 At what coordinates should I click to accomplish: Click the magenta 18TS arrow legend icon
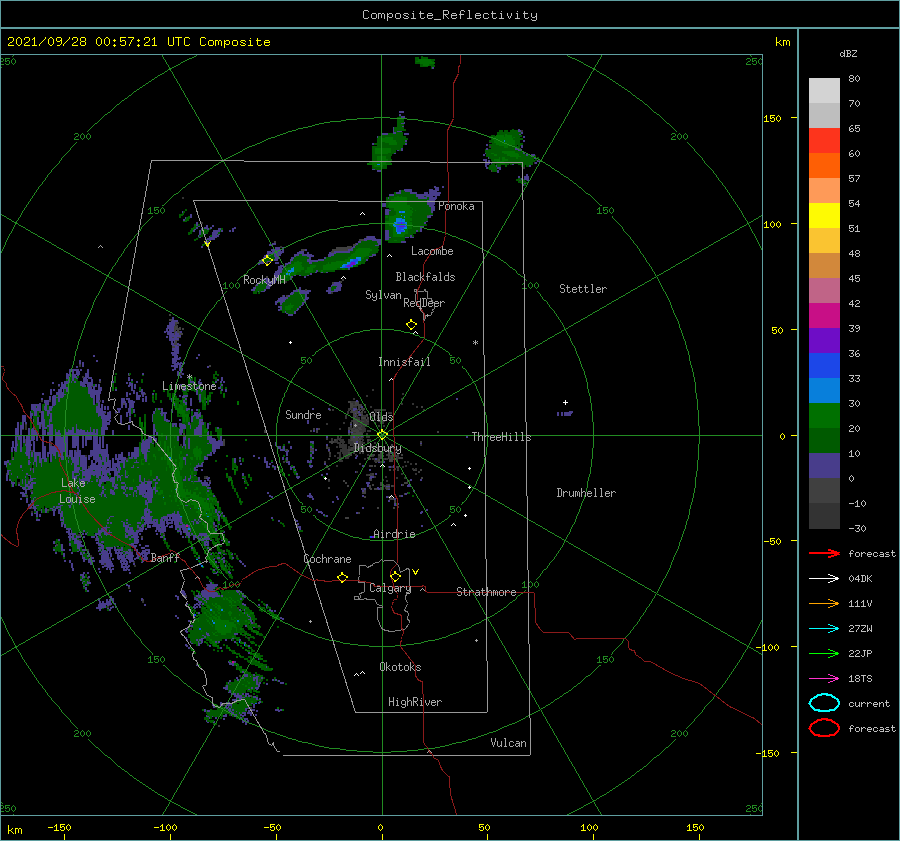(x=824, y=678)
